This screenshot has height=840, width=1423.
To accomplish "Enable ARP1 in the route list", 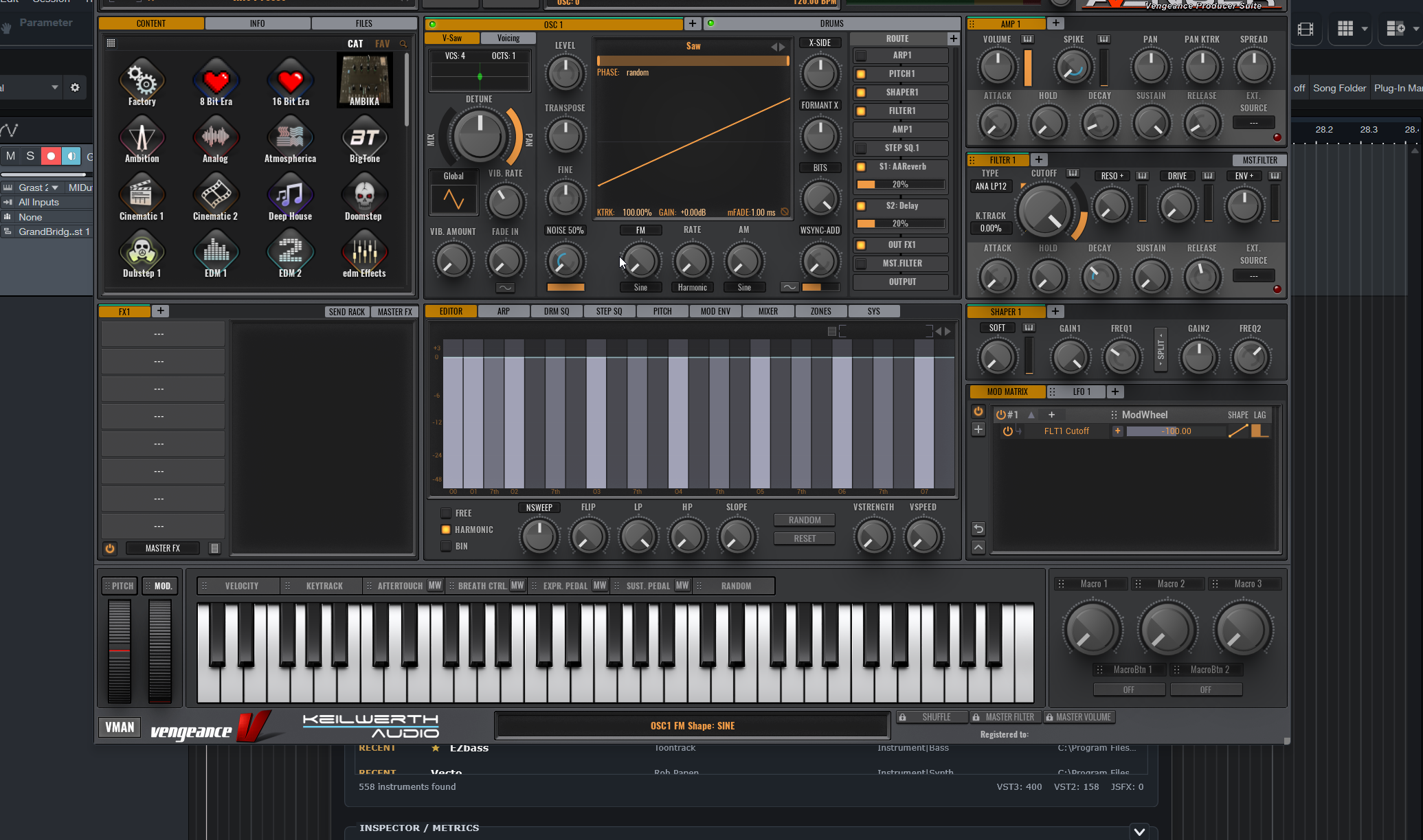I will tap(861, 56).
